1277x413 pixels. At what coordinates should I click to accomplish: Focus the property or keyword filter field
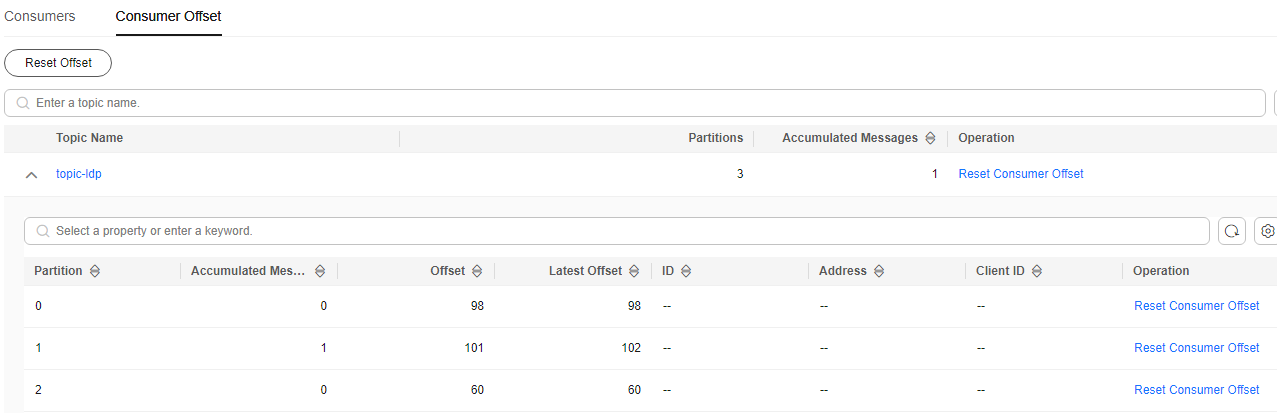617,231
